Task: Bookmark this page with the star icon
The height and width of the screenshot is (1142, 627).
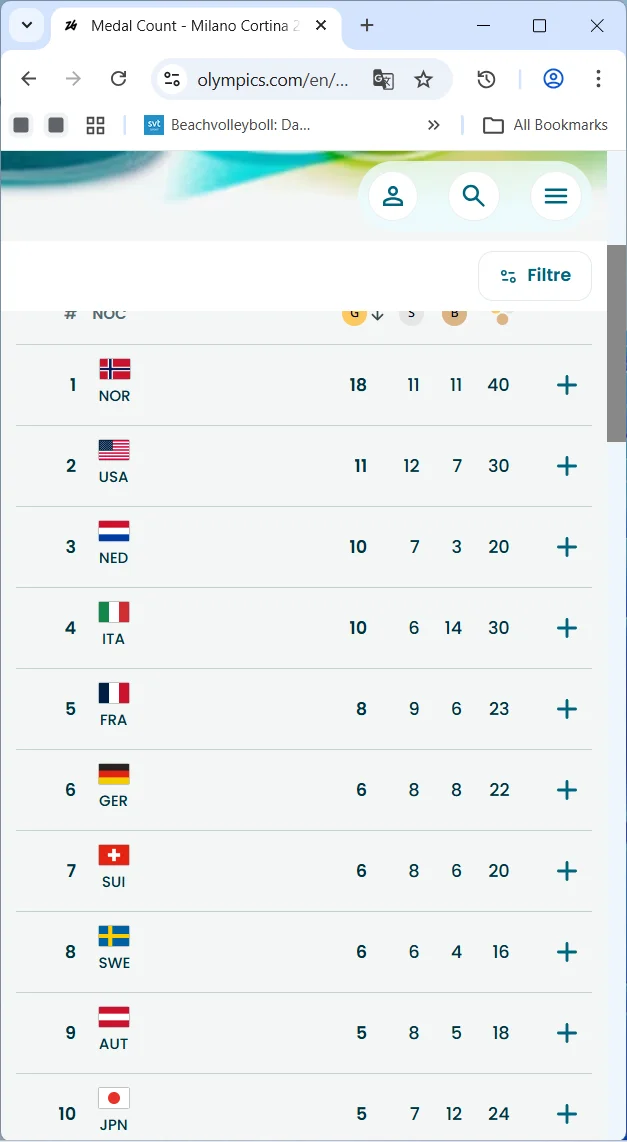Action: point(424,80)
